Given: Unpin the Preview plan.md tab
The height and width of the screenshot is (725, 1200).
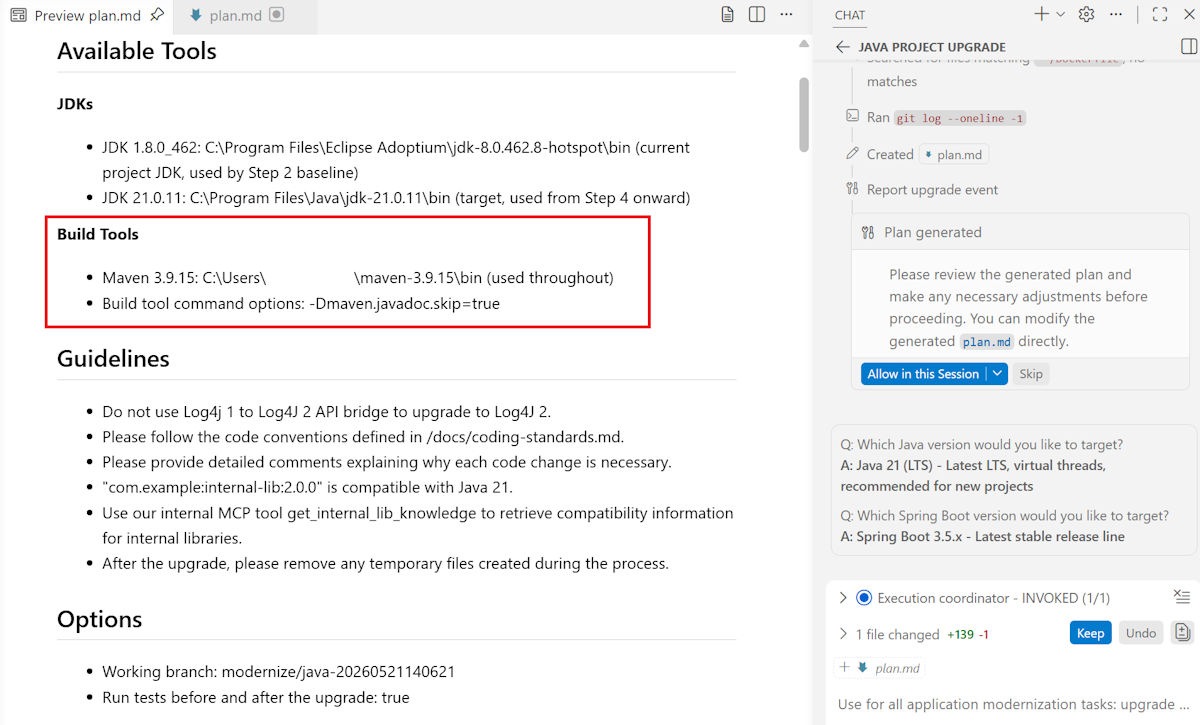Looking at the screenshot, I should tap(156, 15).
